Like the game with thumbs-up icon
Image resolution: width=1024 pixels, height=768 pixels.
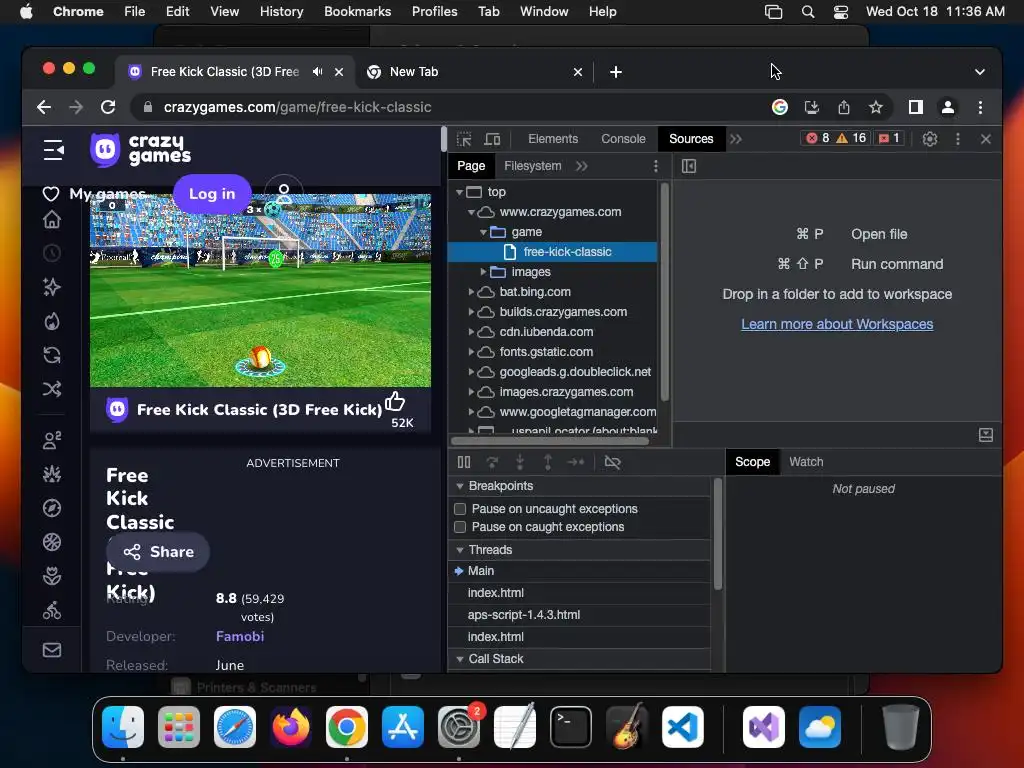pos(395,401)
